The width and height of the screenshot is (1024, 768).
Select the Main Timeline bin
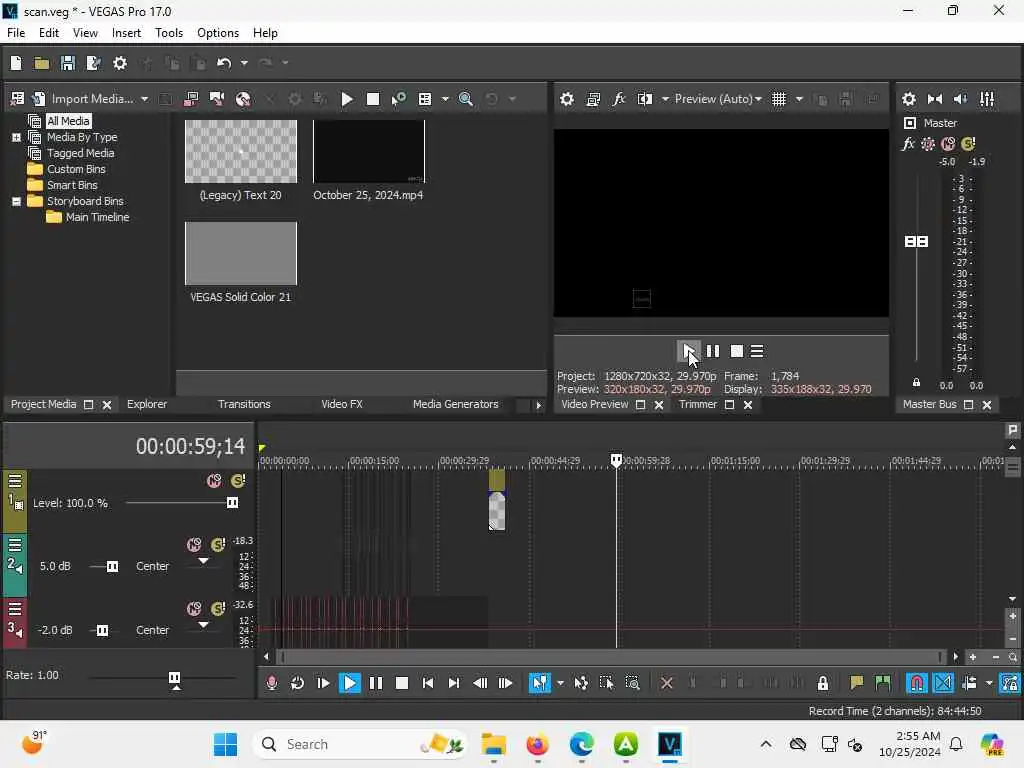97,217
